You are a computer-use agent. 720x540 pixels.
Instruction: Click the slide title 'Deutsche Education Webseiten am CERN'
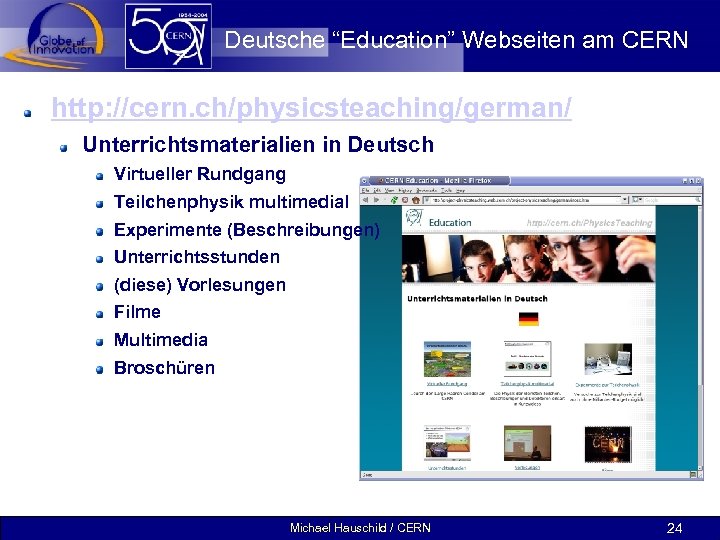(x=456, y=39)
